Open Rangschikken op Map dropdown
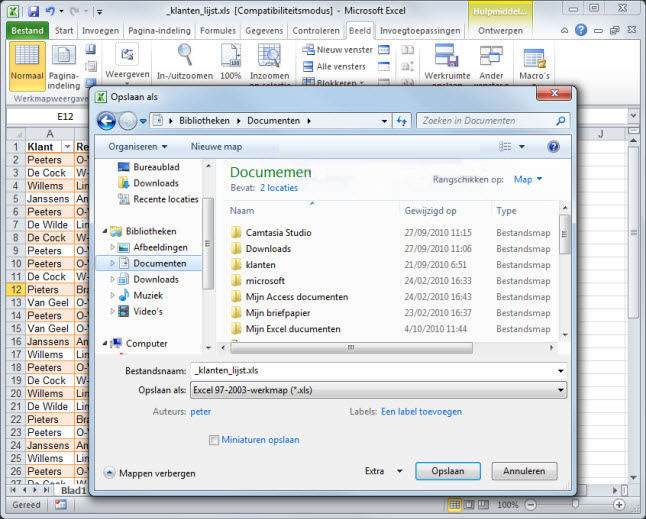646x519 pixels. coord(528,180)
